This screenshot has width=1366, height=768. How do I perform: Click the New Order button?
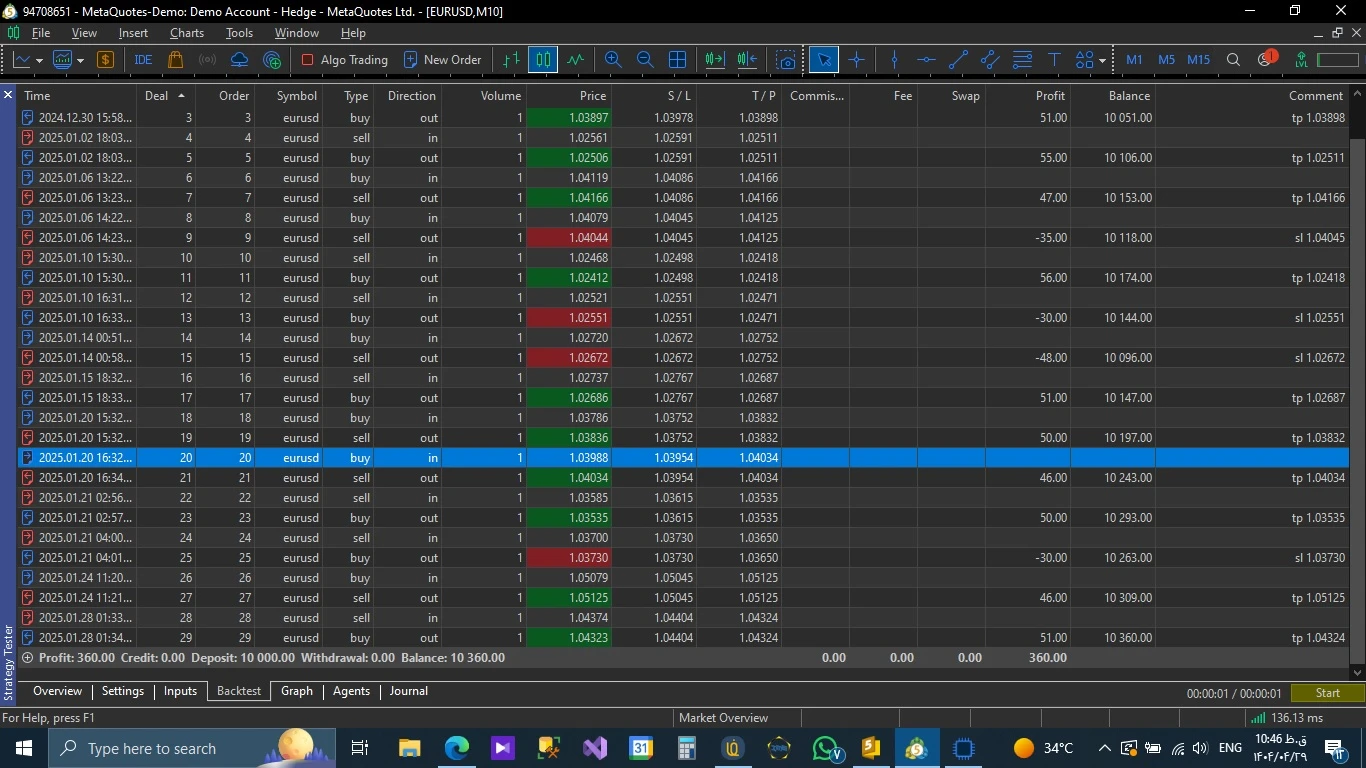click(x=442, y=60)
